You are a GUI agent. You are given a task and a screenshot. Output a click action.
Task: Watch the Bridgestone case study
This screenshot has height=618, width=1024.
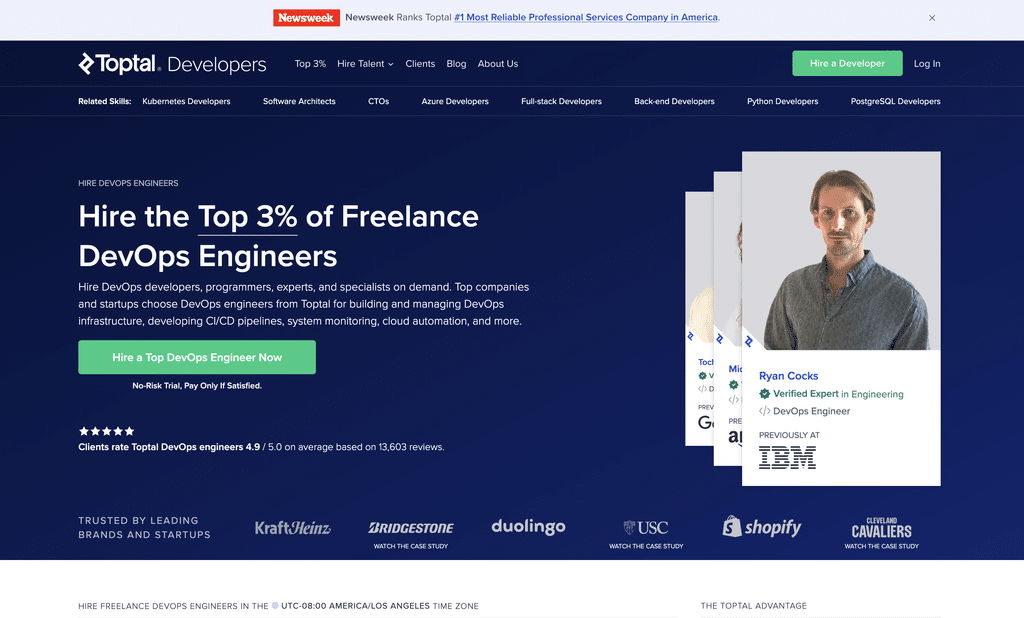tap(411, 546)
